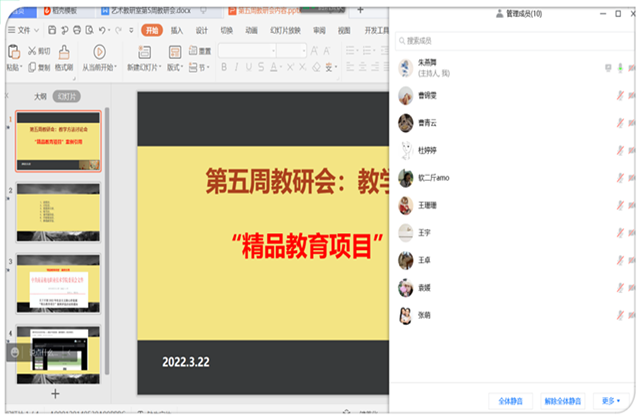Expand the 更多 dropdown in members panel
The image size is (640, 420).
tap(610, 400)
